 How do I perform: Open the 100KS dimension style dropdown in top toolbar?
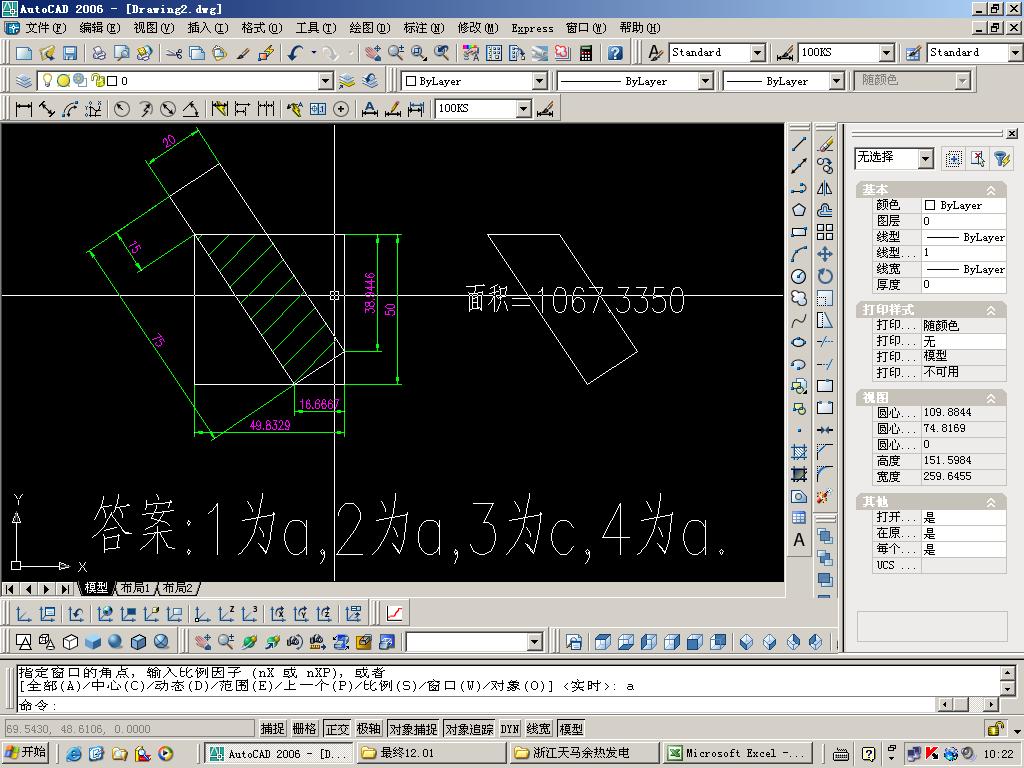click(x=886, y=53)
